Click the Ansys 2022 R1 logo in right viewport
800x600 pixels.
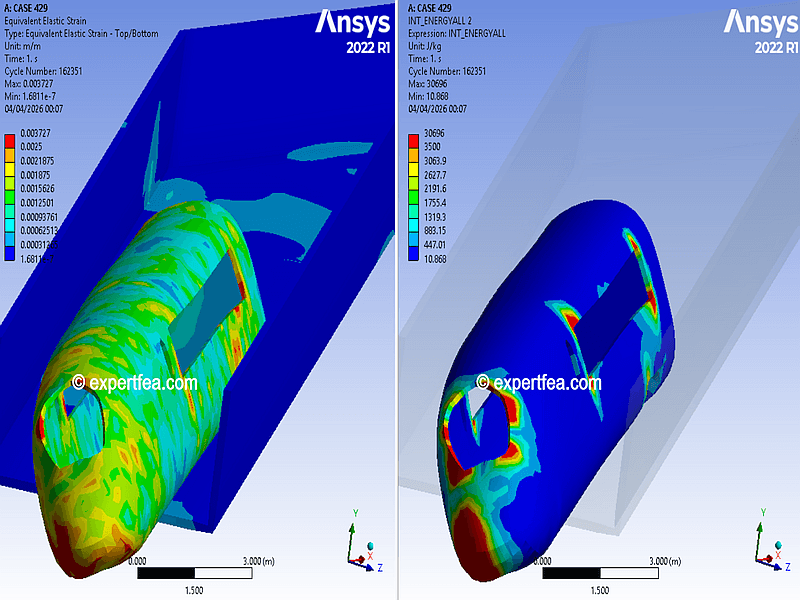(x=760, y=30)
